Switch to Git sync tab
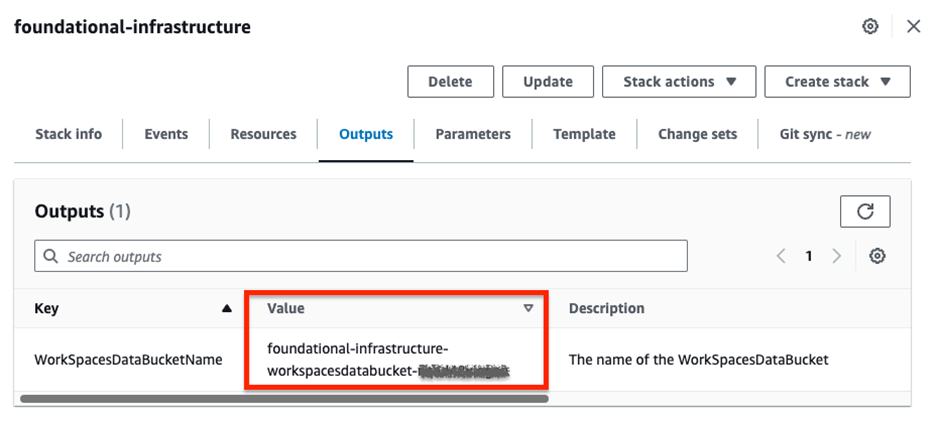This screenshot has height=424, width=939. point(825,134)
